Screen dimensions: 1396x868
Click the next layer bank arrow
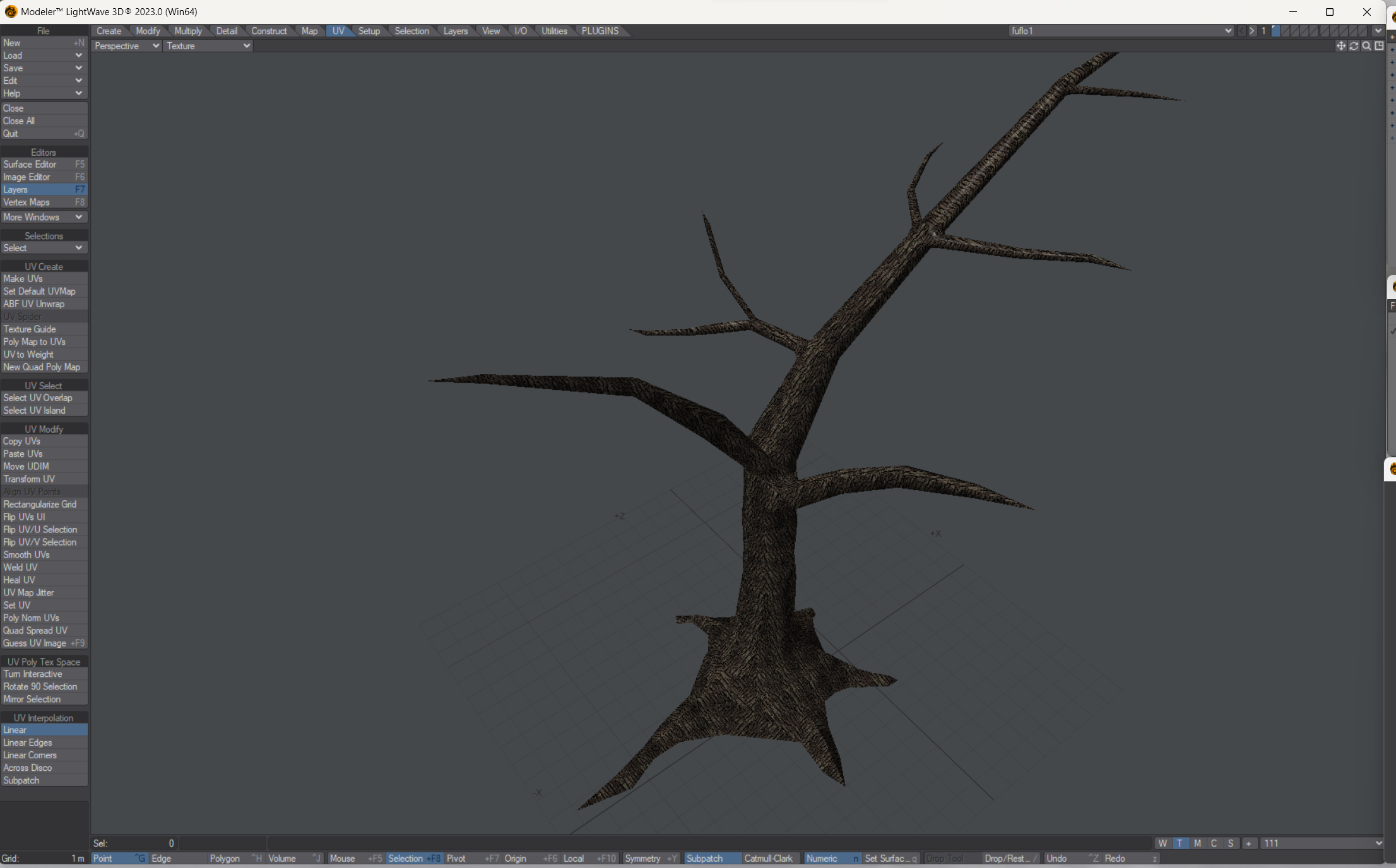(x=1252, y=31)
